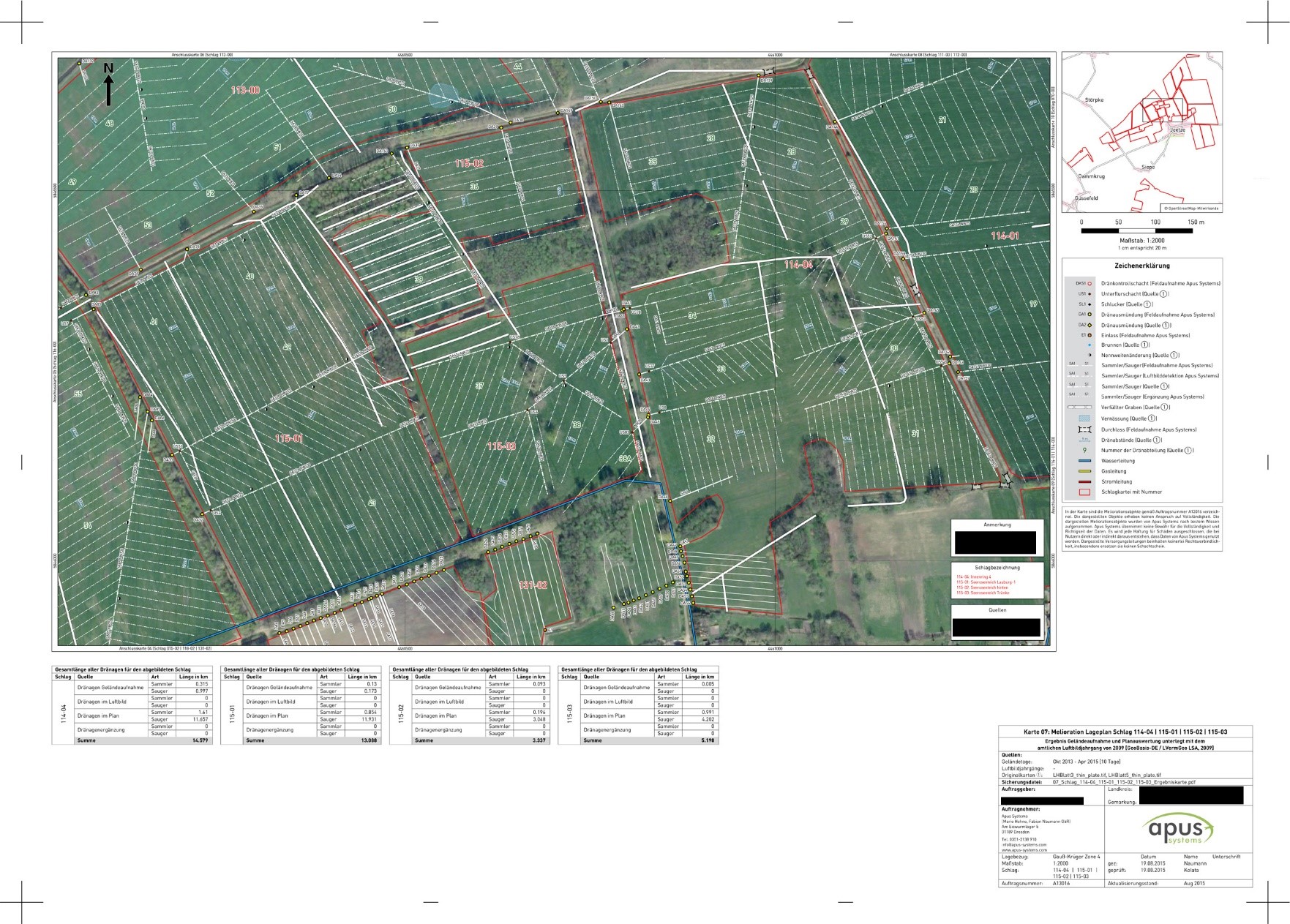Click the Unterflurschacht US1 legend symbol
The image size is (1290, 924).
point(1090,293)
